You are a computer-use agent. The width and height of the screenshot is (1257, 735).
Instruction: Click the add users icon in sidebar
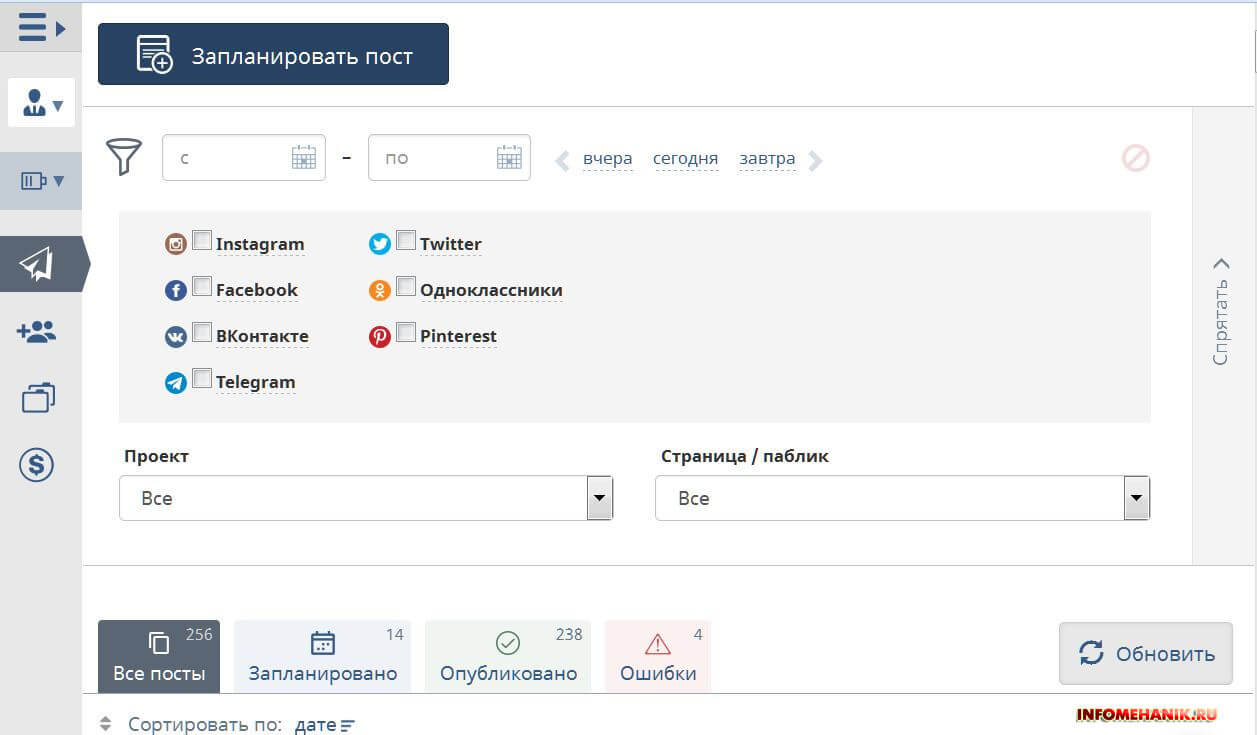pyautogui.click(x=36, y=332)
